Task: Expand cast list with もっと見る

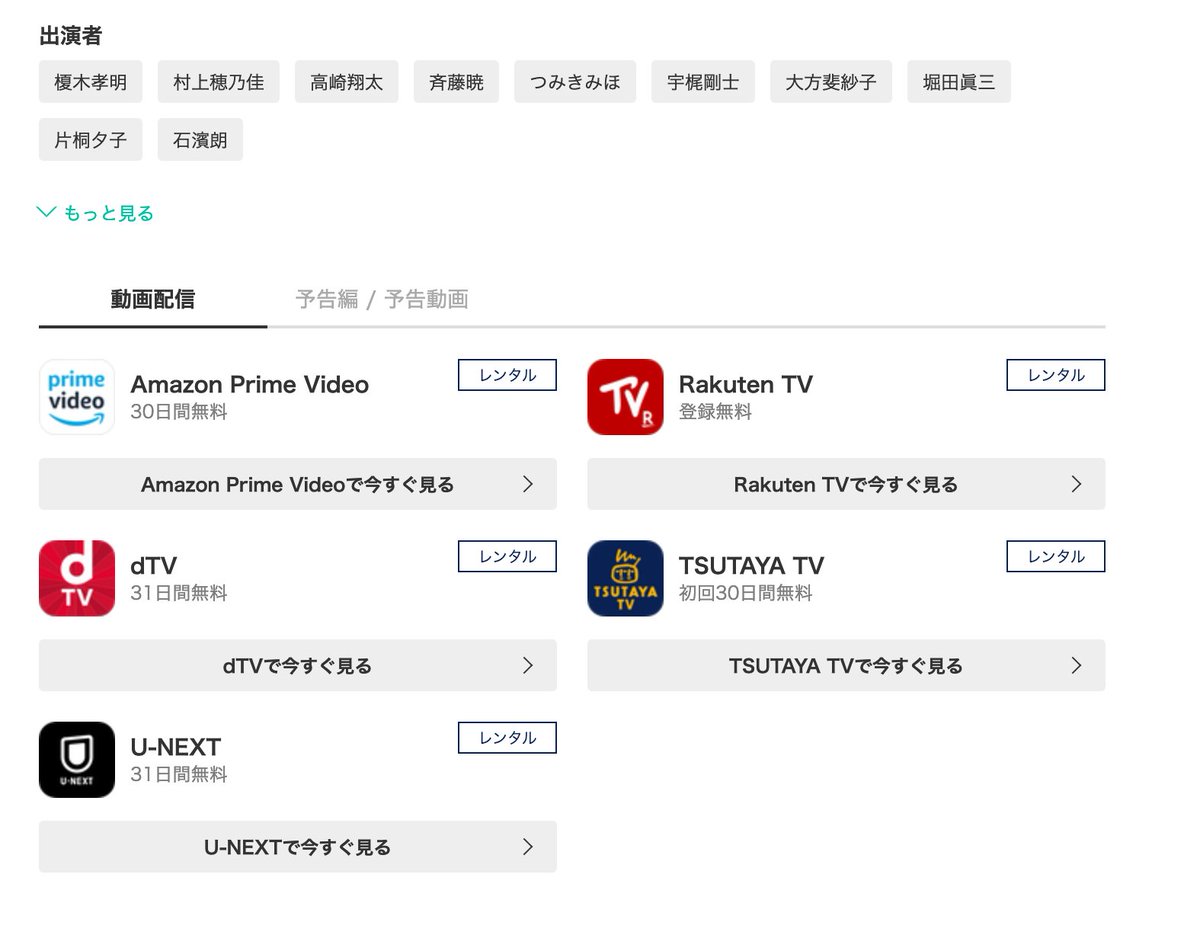Action: pos(96,213)
